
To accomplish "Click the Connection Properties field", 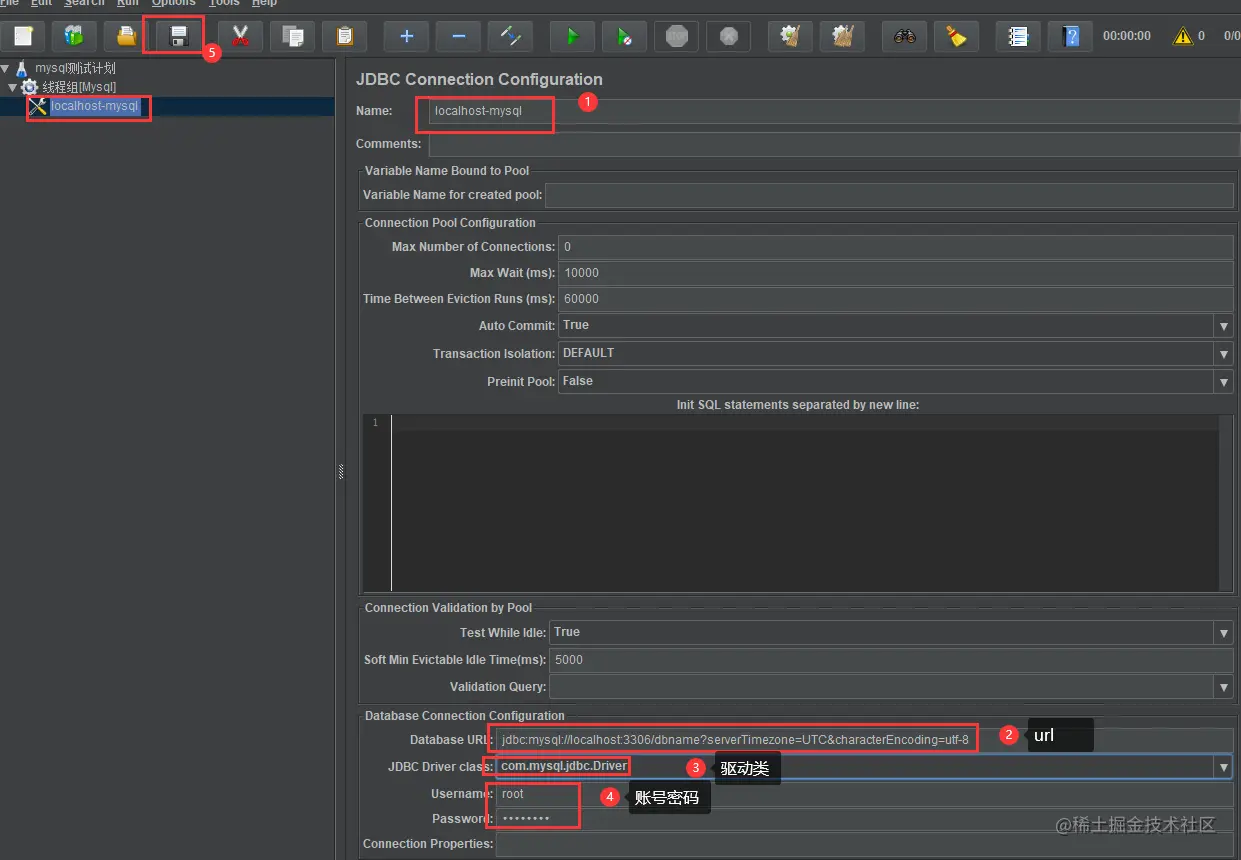I will click(865, 844).
